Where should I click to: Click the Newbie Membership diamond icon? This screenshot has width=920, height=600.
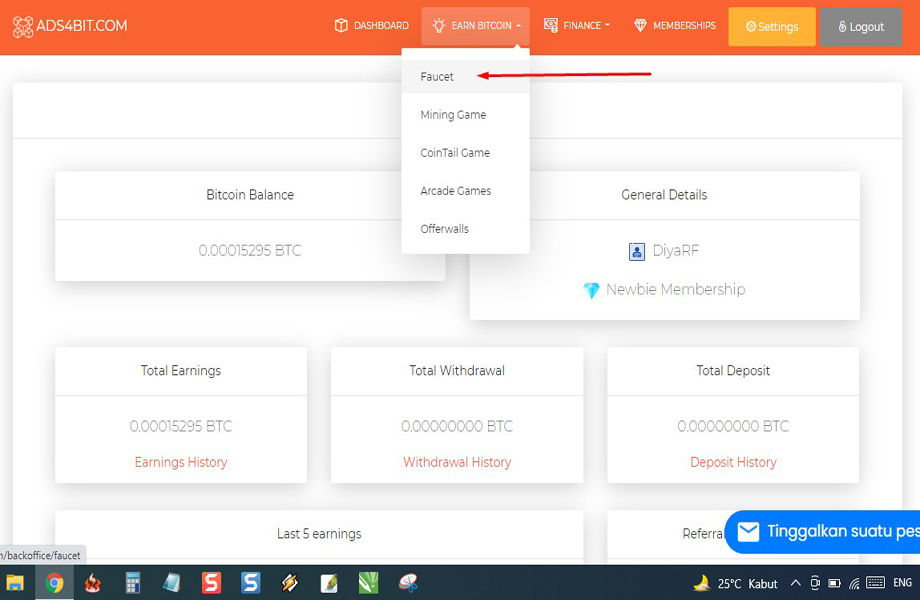coord(591,290)
